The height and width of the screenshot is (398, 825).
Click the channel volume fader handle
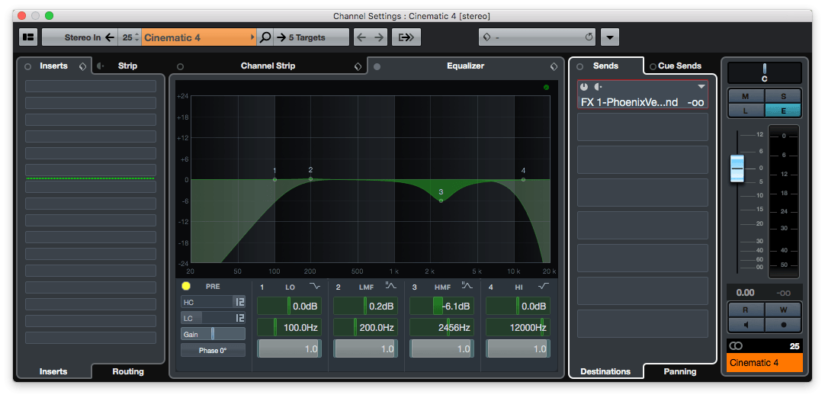737,168
